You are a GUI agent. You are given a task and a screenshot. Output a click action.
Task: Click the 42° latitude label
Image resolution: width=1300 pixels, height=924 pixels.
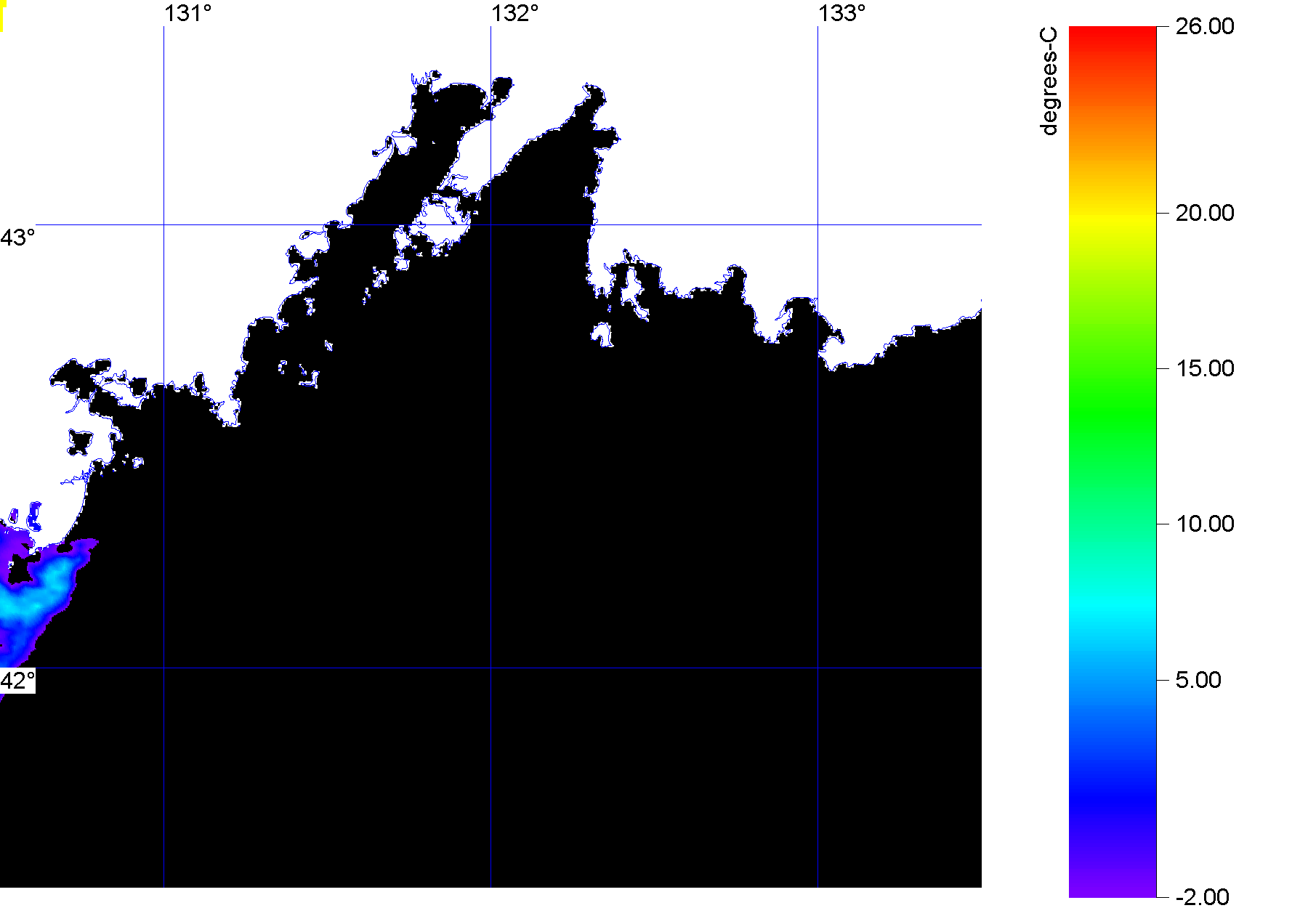tap(17, 681)
